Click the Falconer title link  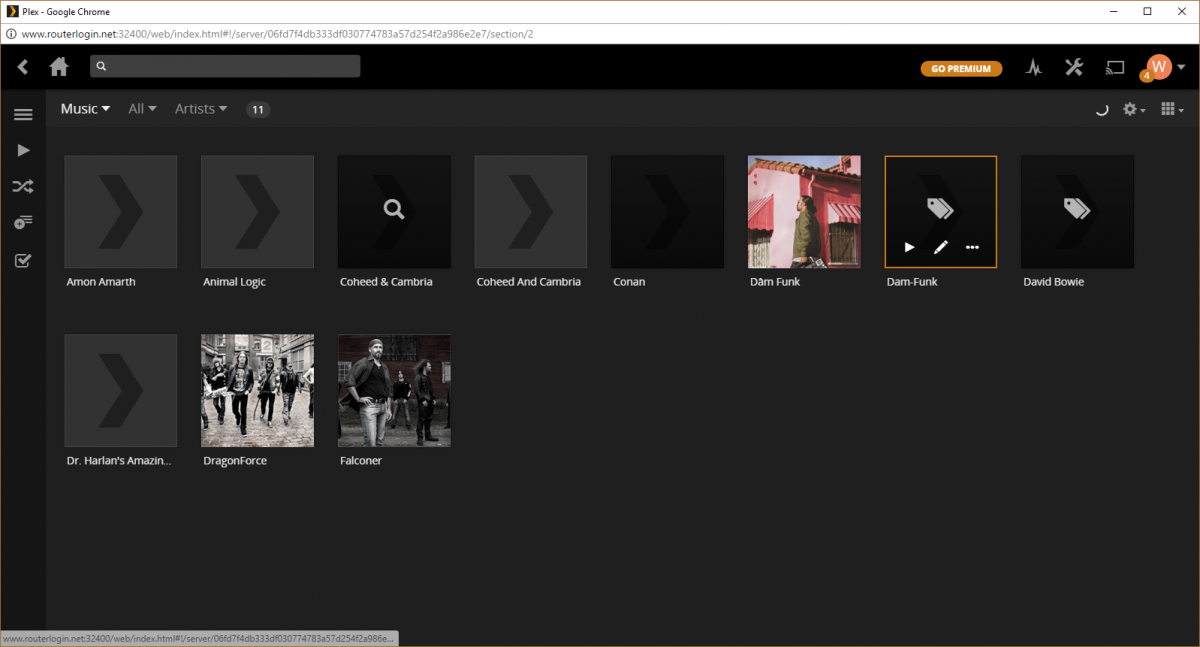coord(361,461)
